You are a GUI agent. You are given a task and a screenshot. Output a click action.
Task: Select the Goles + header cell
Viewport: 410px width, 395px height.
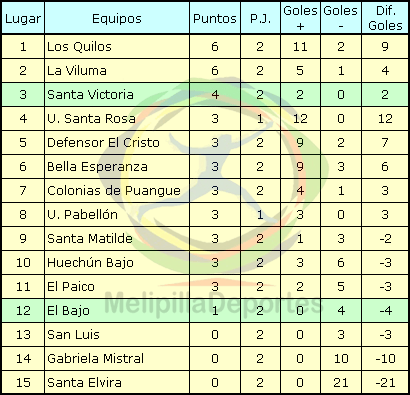pyautogui.click(x=300, y=18)
